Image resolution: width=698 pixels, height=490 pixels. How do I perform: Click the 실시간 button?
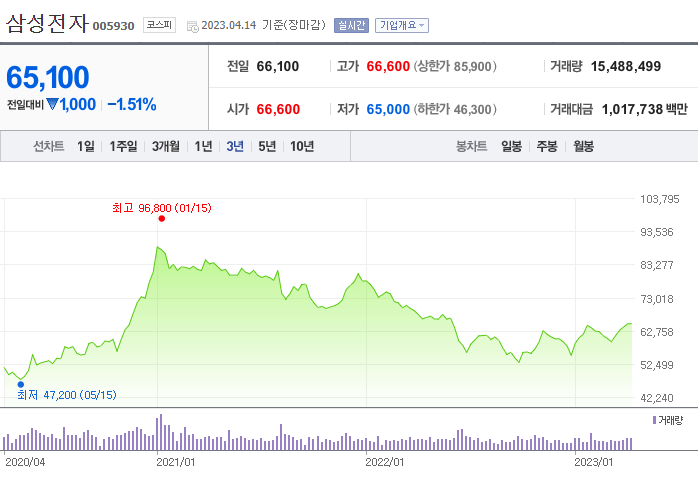coord(351,25)
